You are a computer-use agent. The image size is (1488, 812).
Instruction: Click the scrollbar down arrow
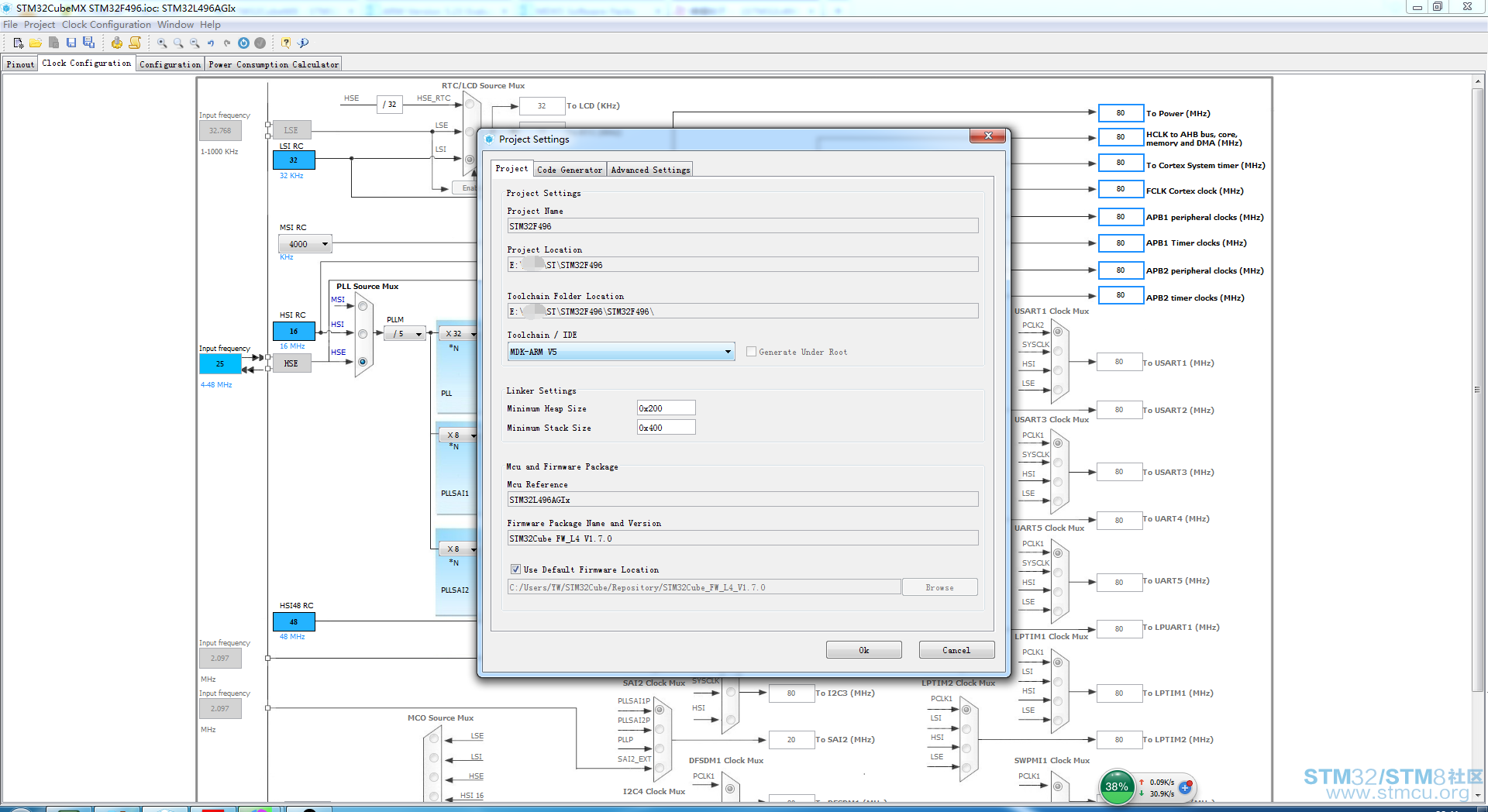click(x=1478, y=795)
